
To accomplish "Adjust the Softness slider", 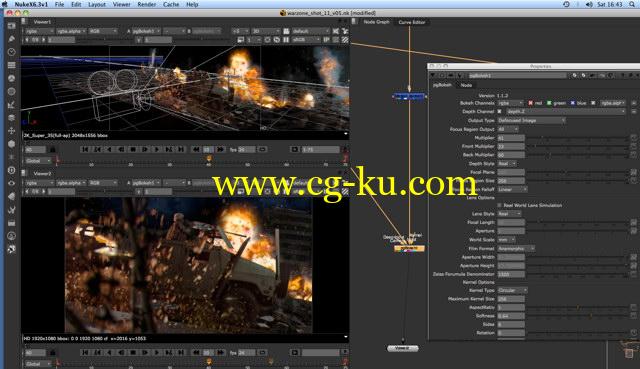I will point(577,316).
